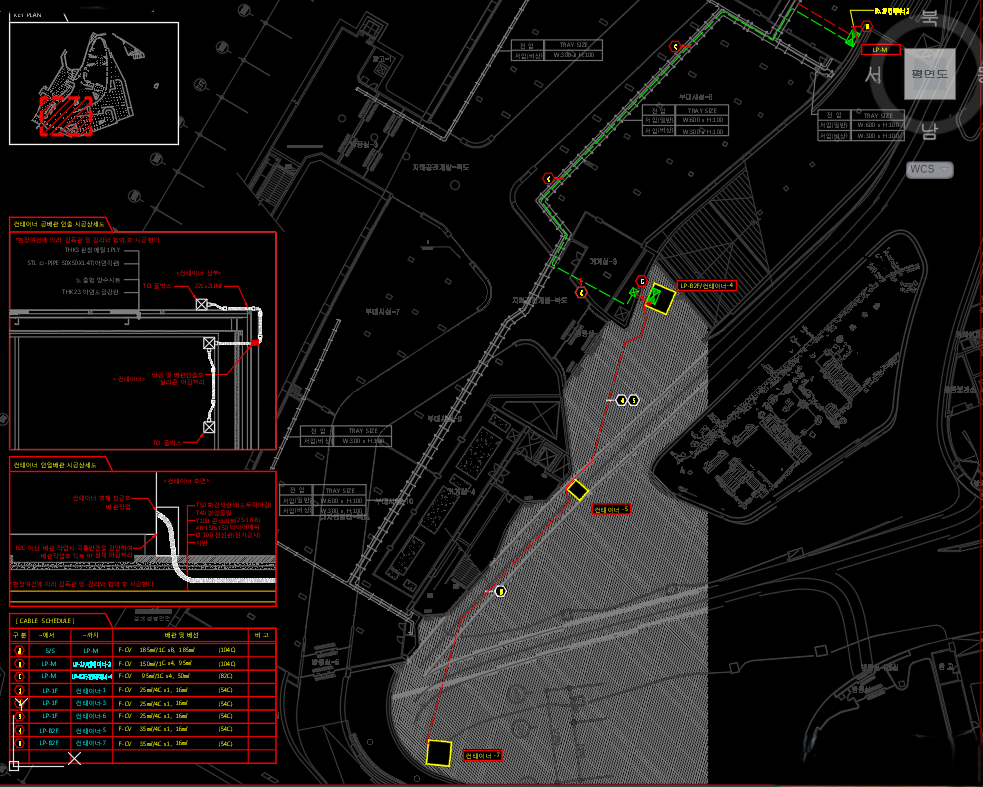
Task: Click the 컨테이너 인입배관 시공상세도 title tab
Action: [x=55, y=465]
